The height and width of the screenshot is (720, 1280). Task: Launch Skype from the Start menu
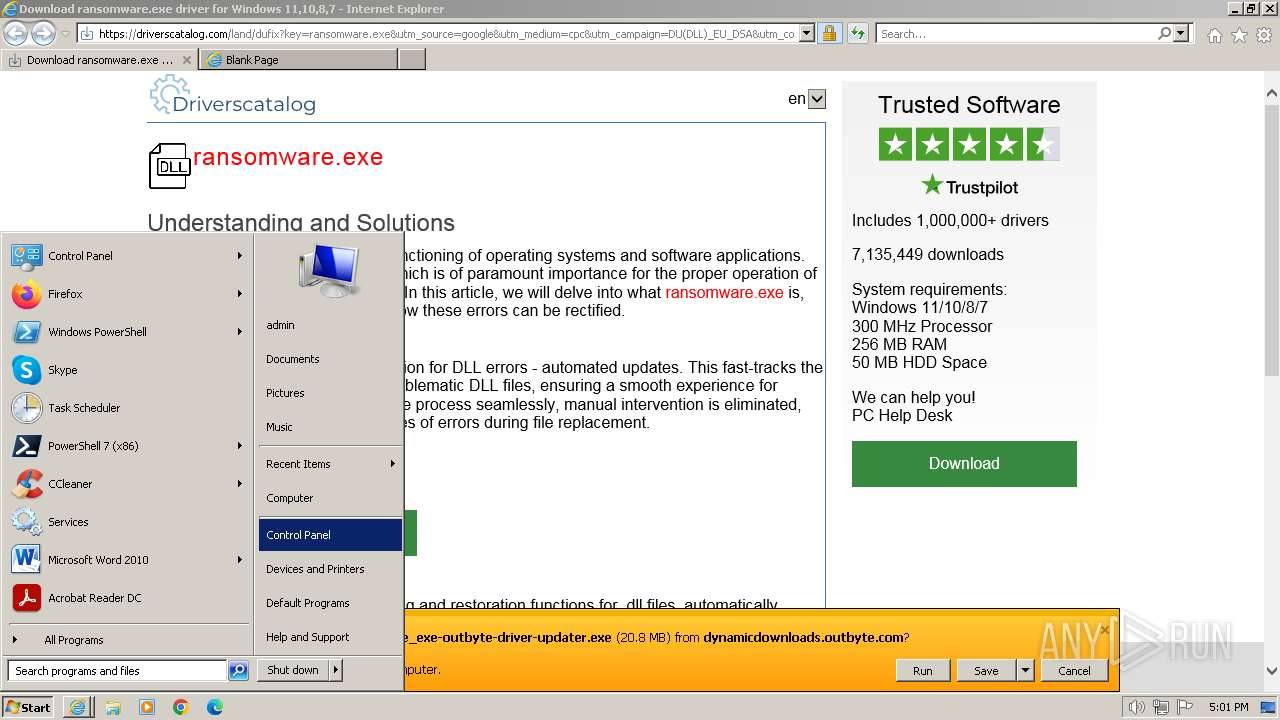[x=126, y=370]
